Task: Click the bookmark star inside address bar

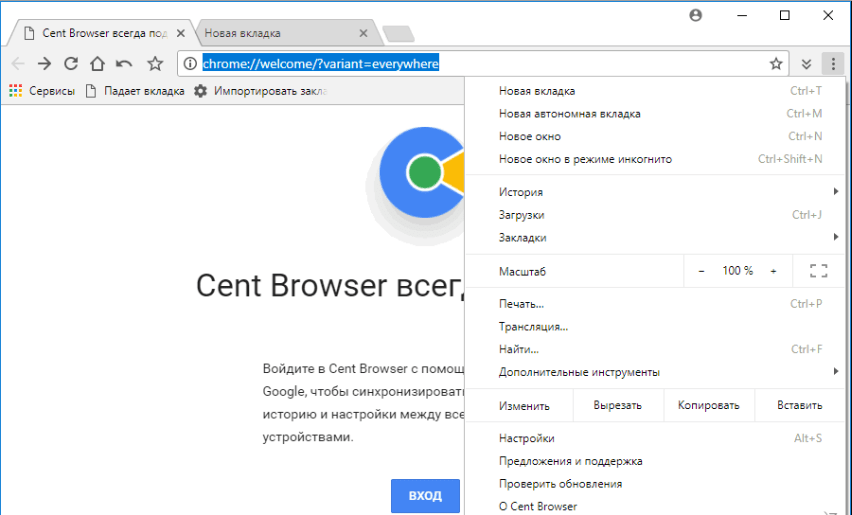Action: point(776,64)
